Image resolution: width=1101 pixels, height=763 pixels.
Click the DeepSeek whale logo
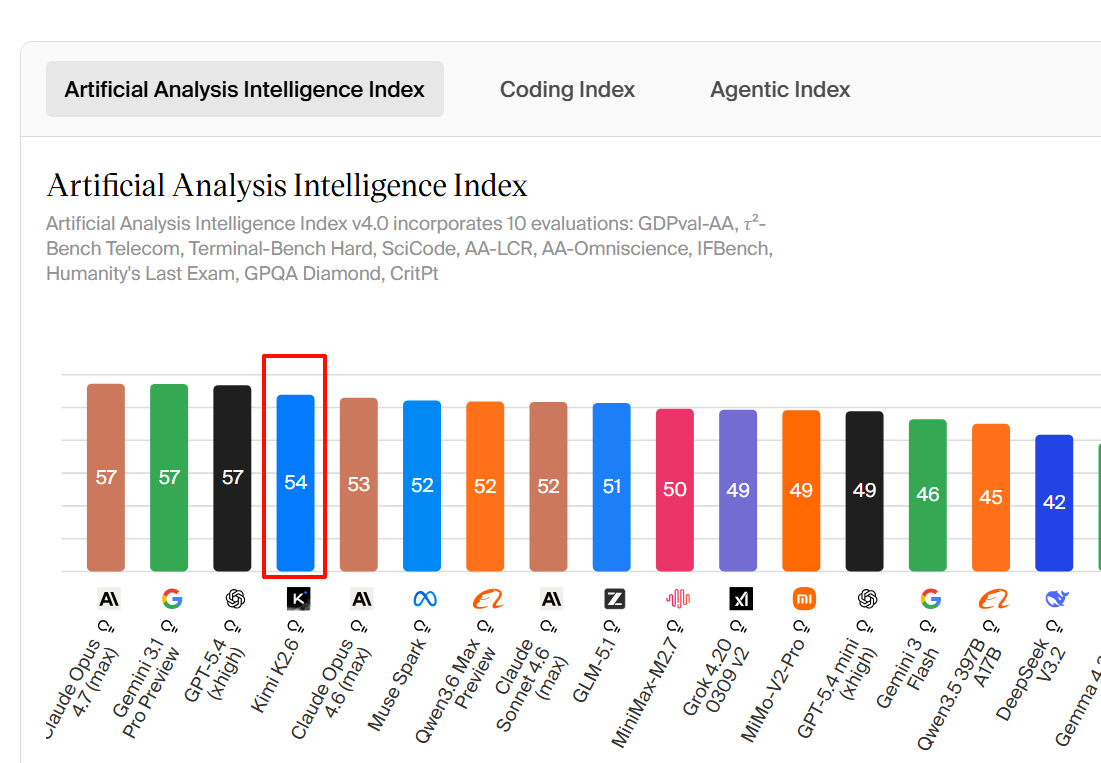coord(1056,599)
